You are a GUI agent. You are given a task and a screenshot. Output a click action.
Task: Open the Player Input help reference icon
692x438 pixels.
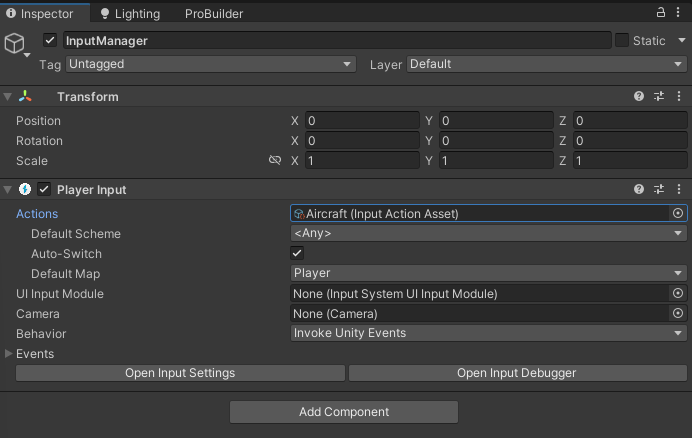pos(639,189)
